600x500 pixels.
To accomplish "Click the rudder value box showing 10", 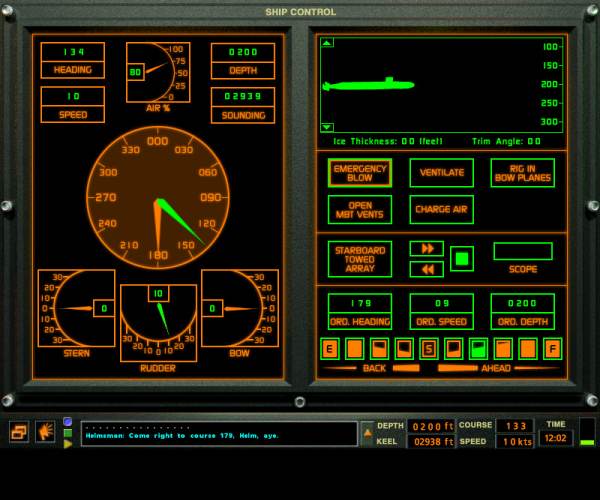I will (158, 293).
